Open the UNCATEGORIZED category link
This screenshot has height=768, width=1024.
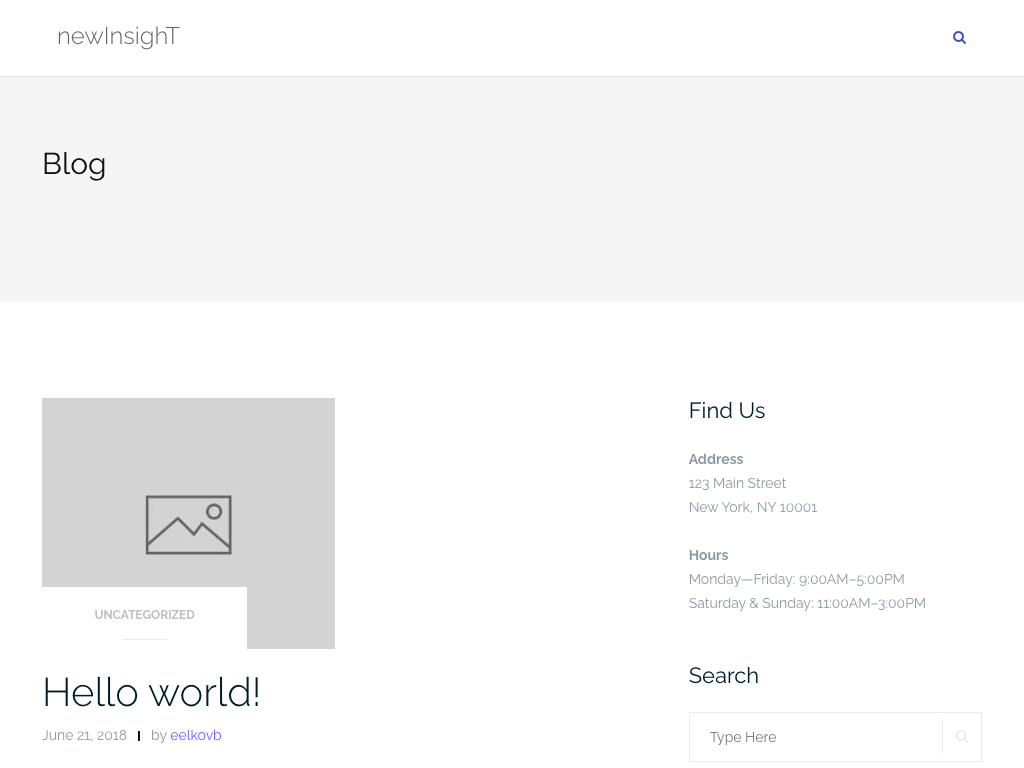click(144, 615)
